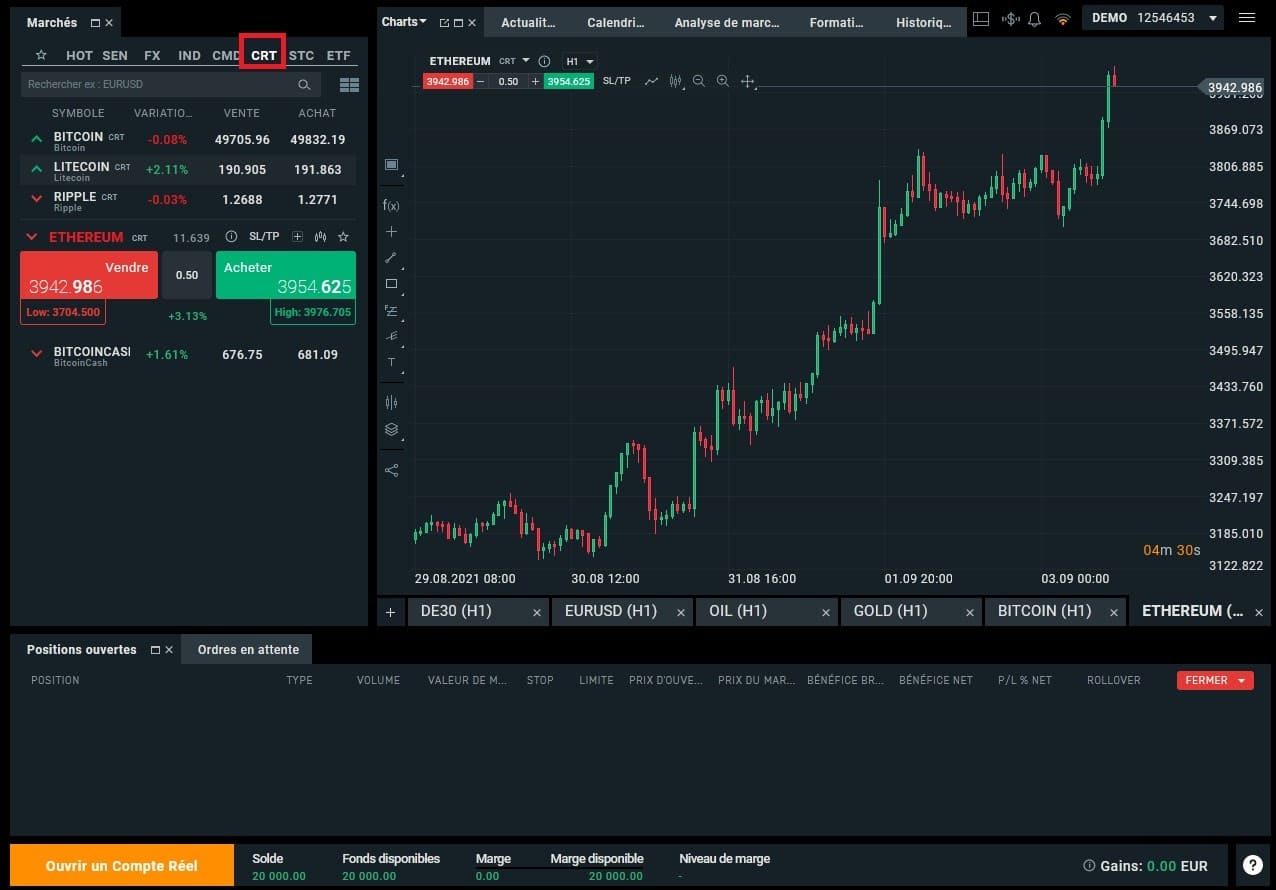Toggle SL/TP in Ethereum market row

point(264,237)
